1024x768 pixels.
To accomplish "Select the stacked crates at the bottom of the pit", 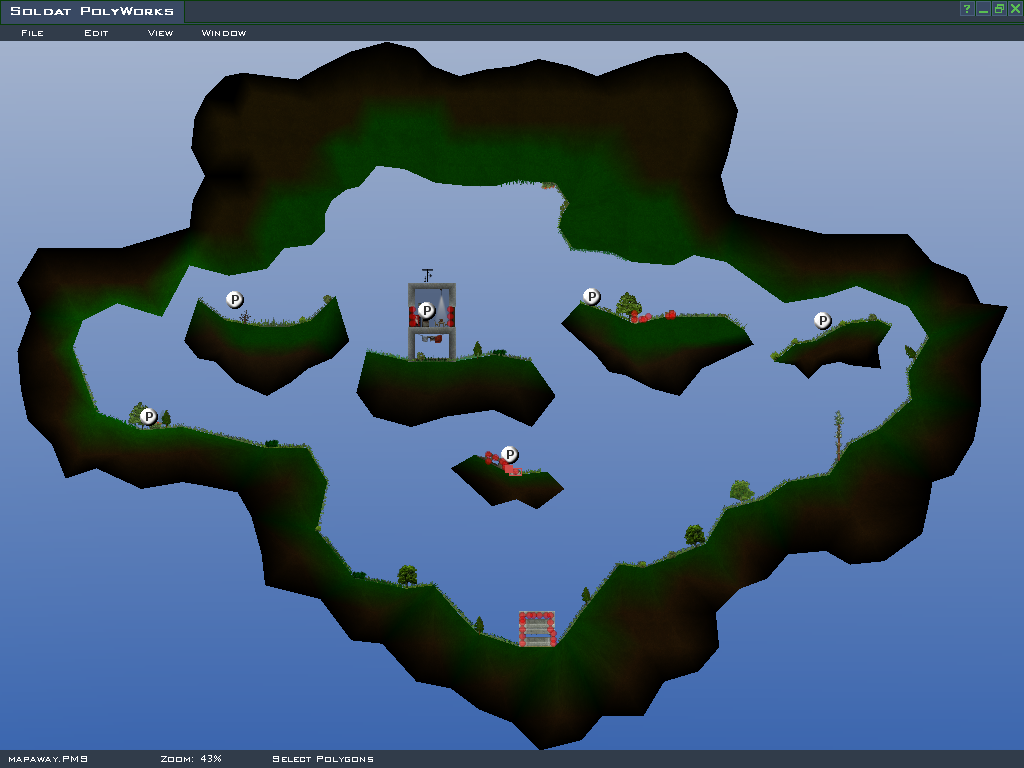I will 537,629.
